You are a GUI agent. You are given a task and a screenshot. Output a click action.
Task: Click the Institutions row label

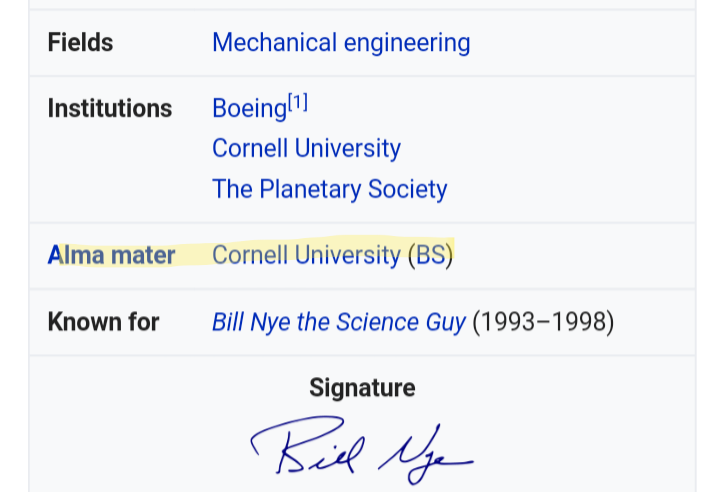(109, 108)
